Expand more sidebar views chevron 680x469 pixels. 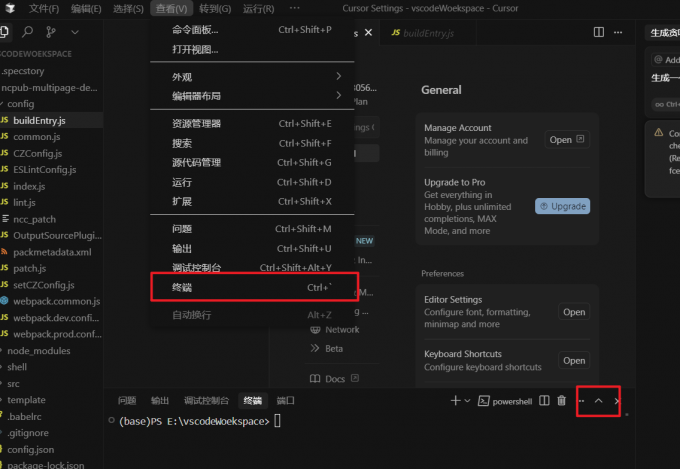click(x=76, y=33)
